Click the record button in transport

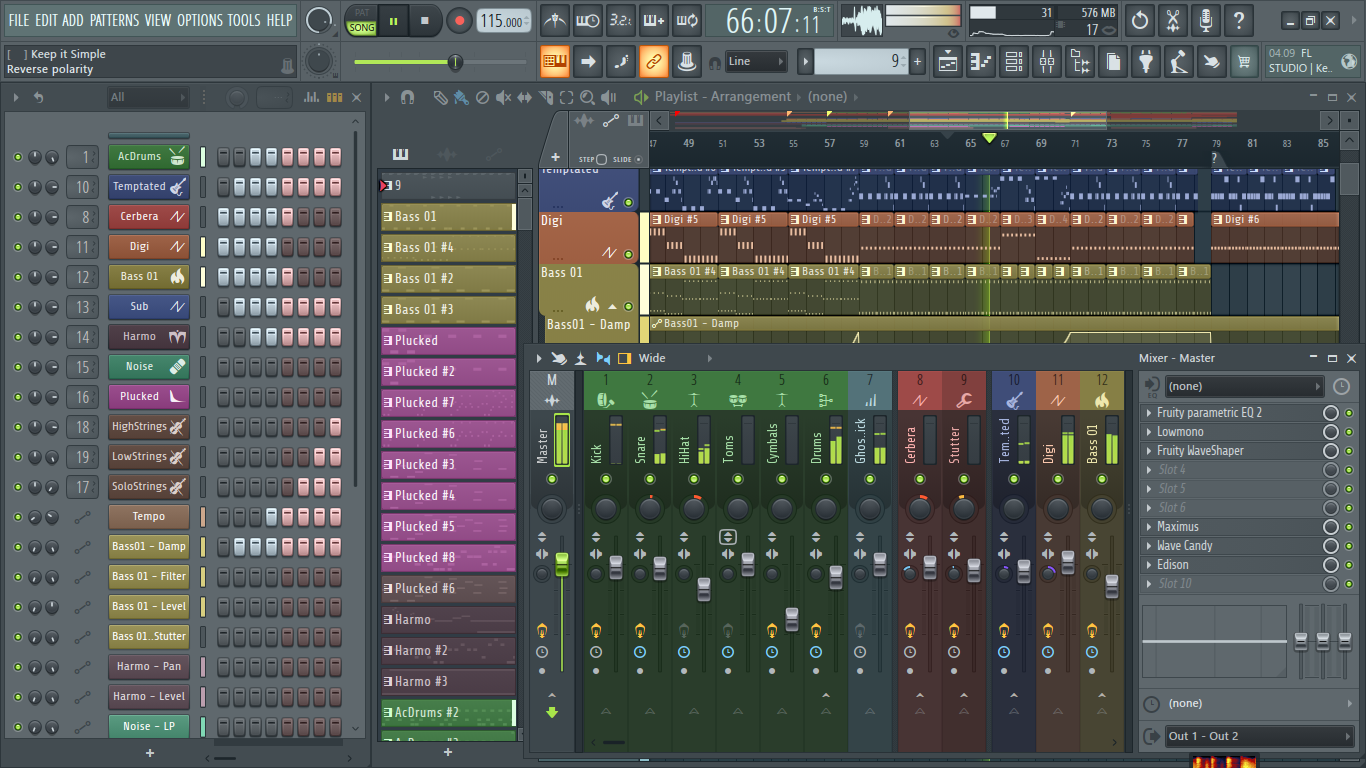pyautogui.click(x=459, y=21)
